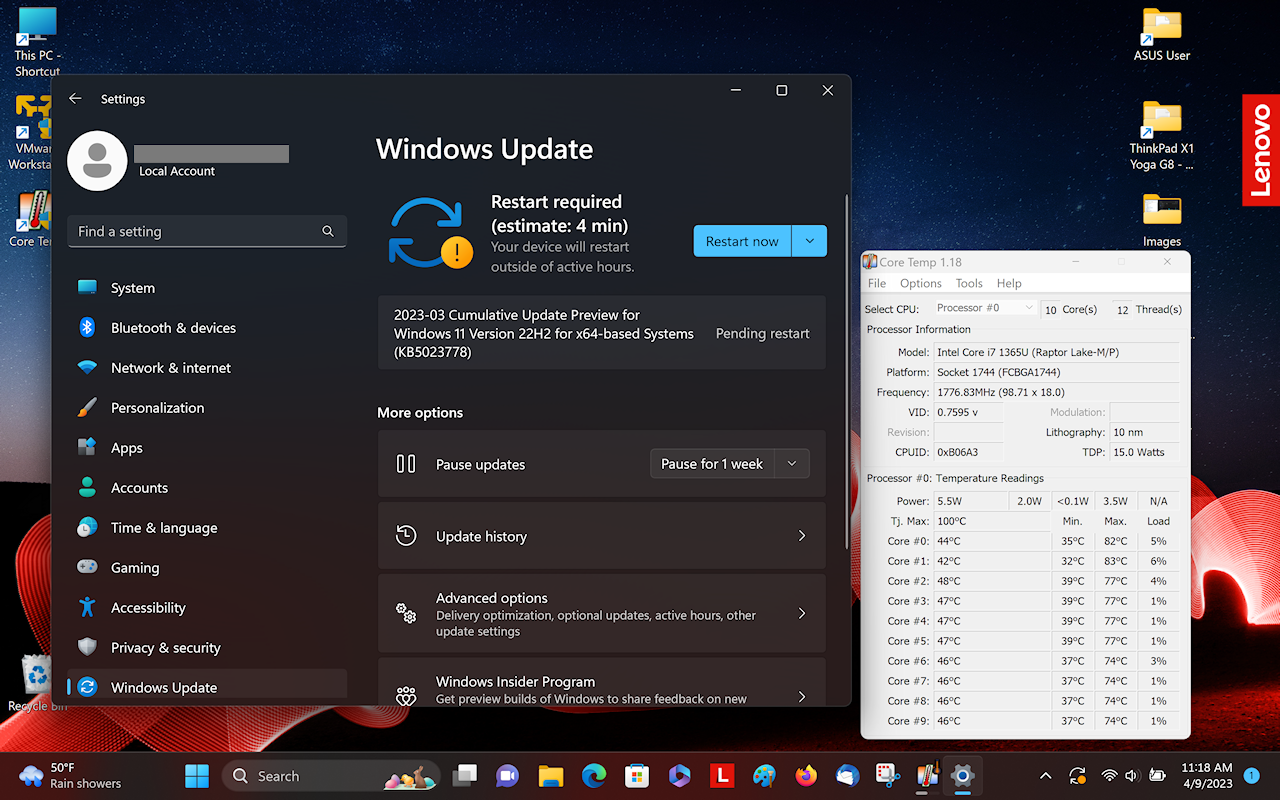Screen dimensions: 1280x800
Task: Open Windows Insider Program page
Action: (602, 682)
